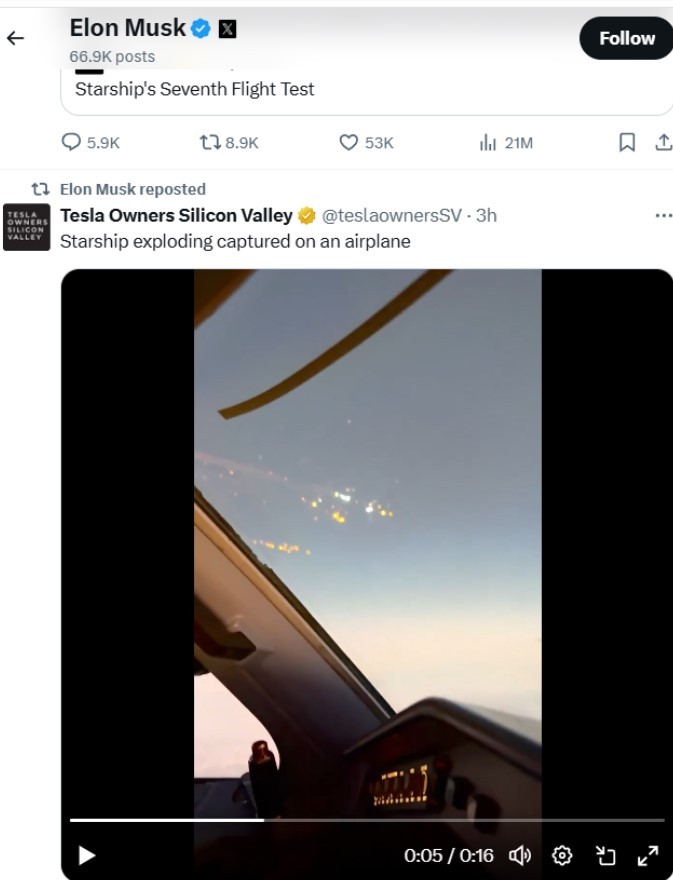Open Tesla Owners Silicon Valley profile avatar

tap(26, 228)
